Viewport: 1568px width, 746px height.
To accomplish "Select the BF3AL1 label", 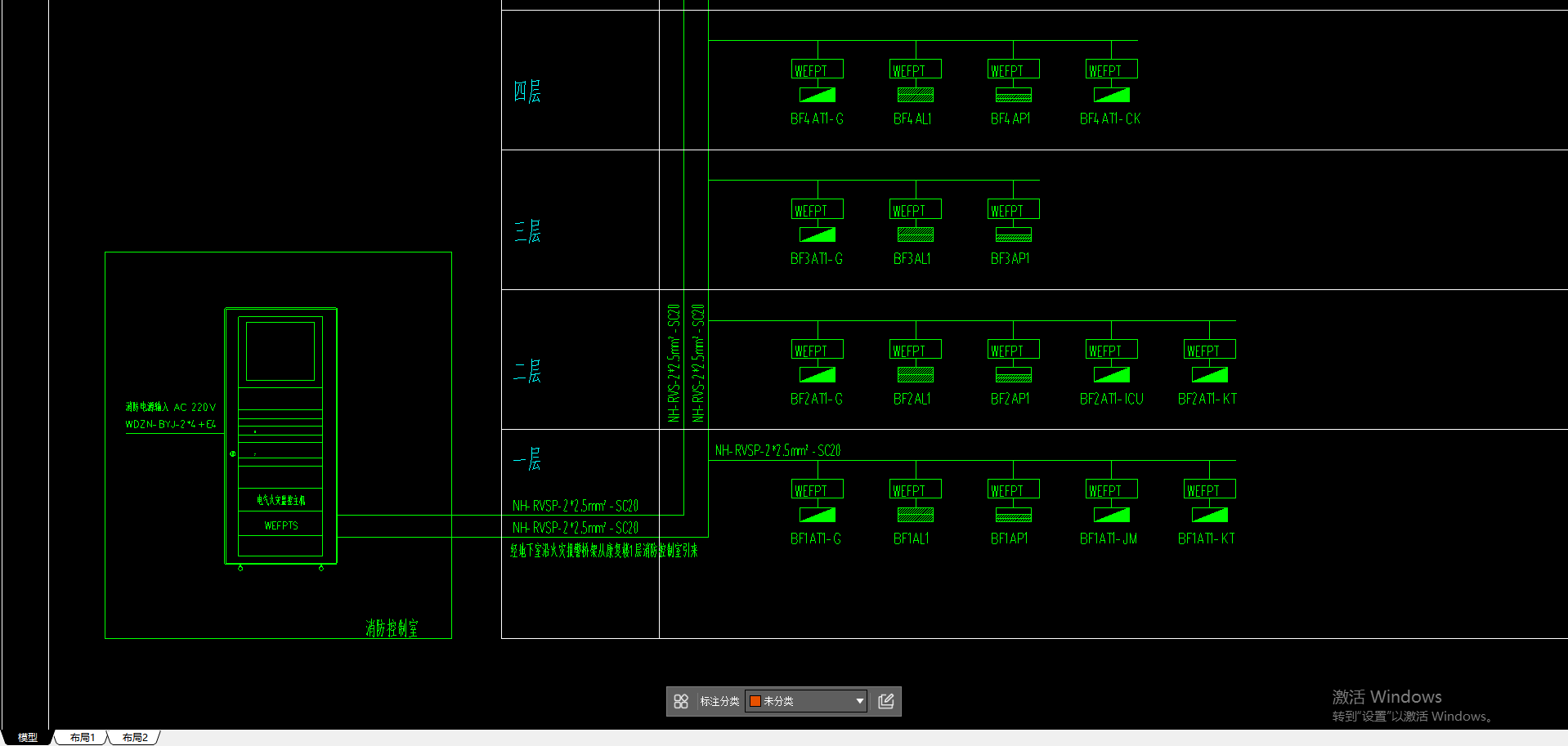I will coord(912,258).
